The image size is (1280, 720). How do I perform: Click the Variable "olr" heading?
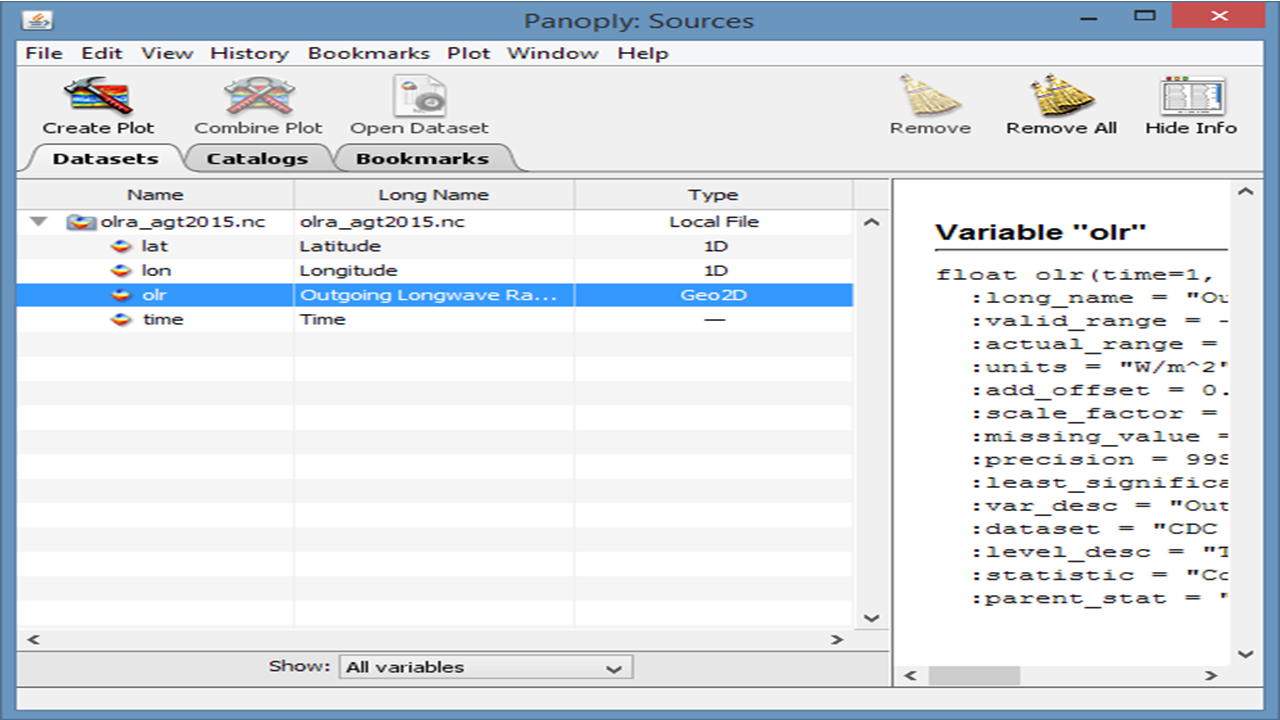point(1041,233)
